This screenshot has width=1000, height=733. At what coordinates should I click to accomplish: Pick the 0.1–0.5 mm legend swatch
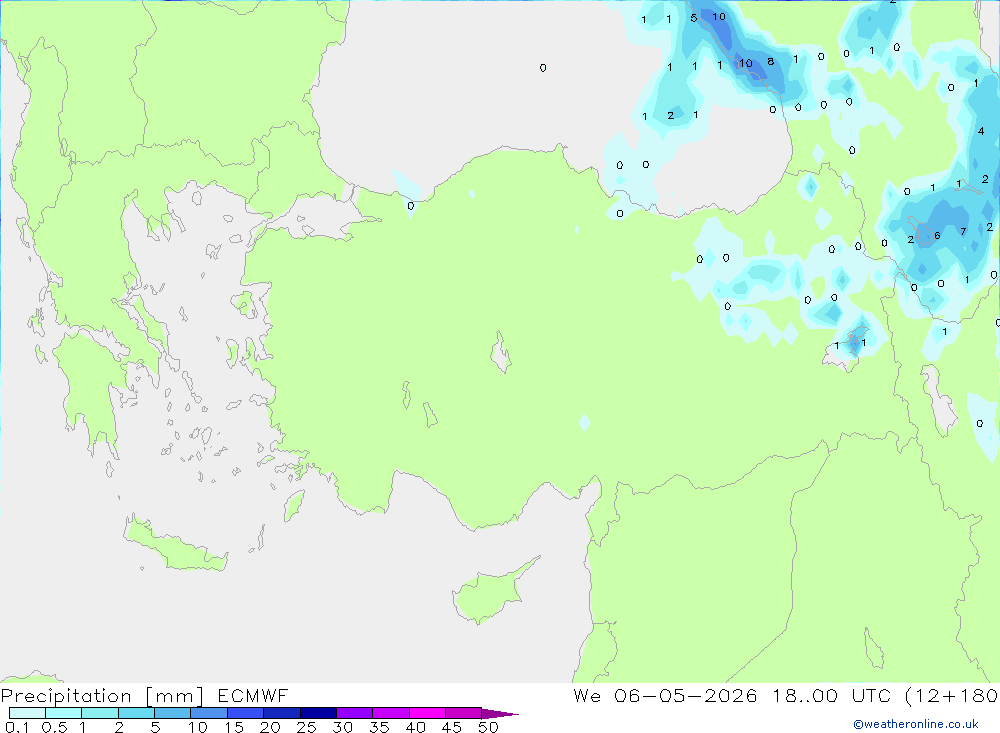pyautogui.click(x=27, y=713)
